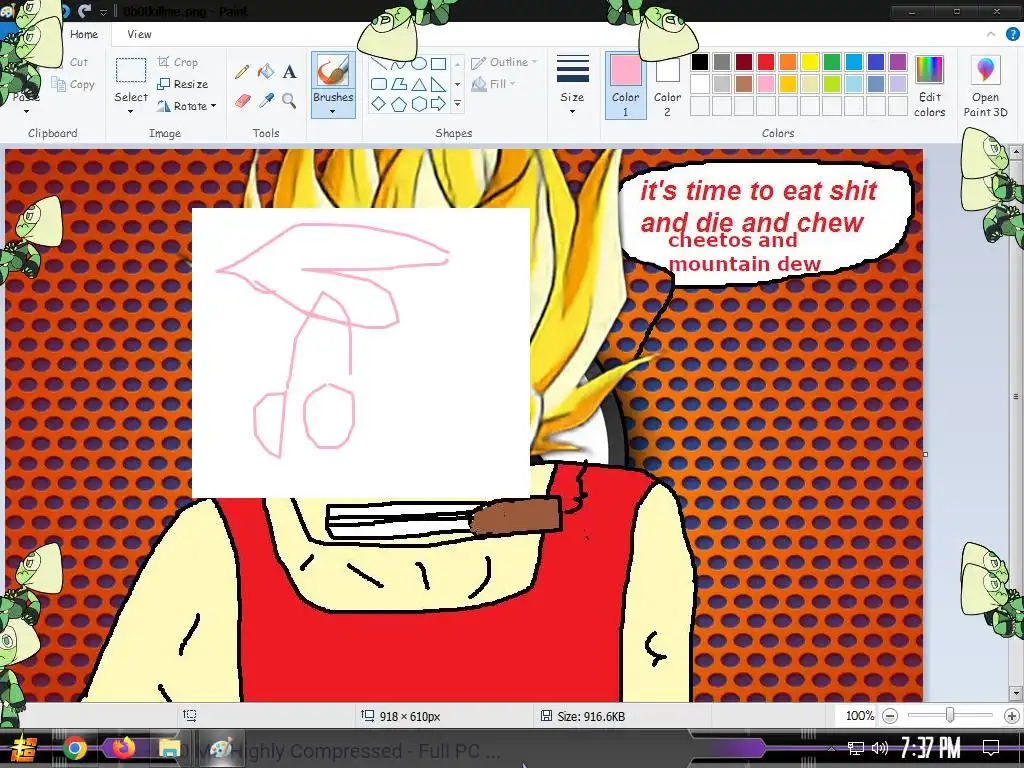The height and width of the screenshot is (768, 1024).
Task: Click the volume icon in system tray
Action: coord(880,748)
